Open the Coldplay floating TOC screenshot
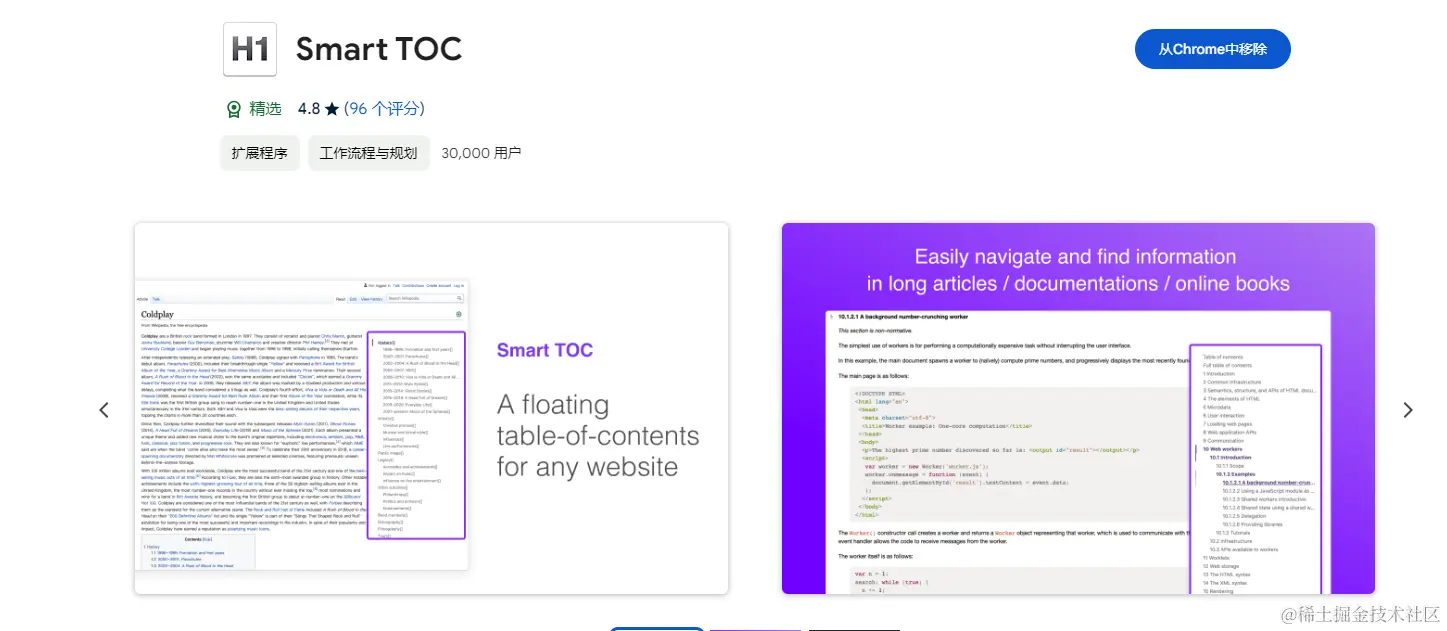 tap(432, 408)
